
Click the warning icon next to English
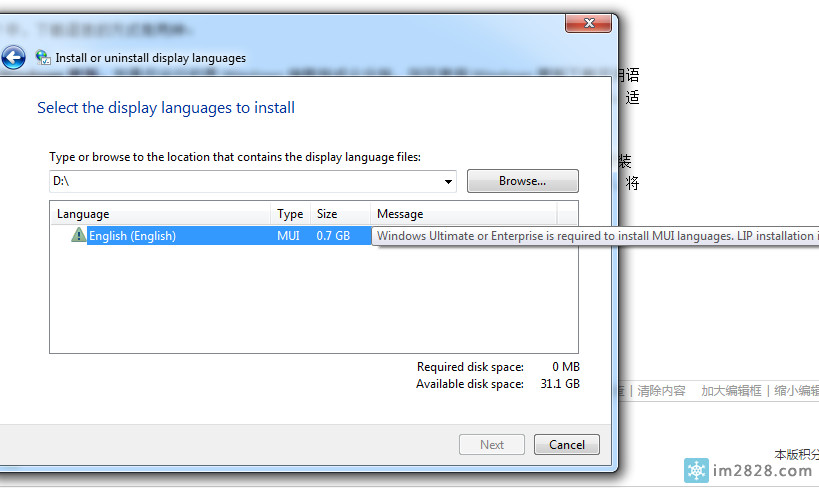click(78, 235)
